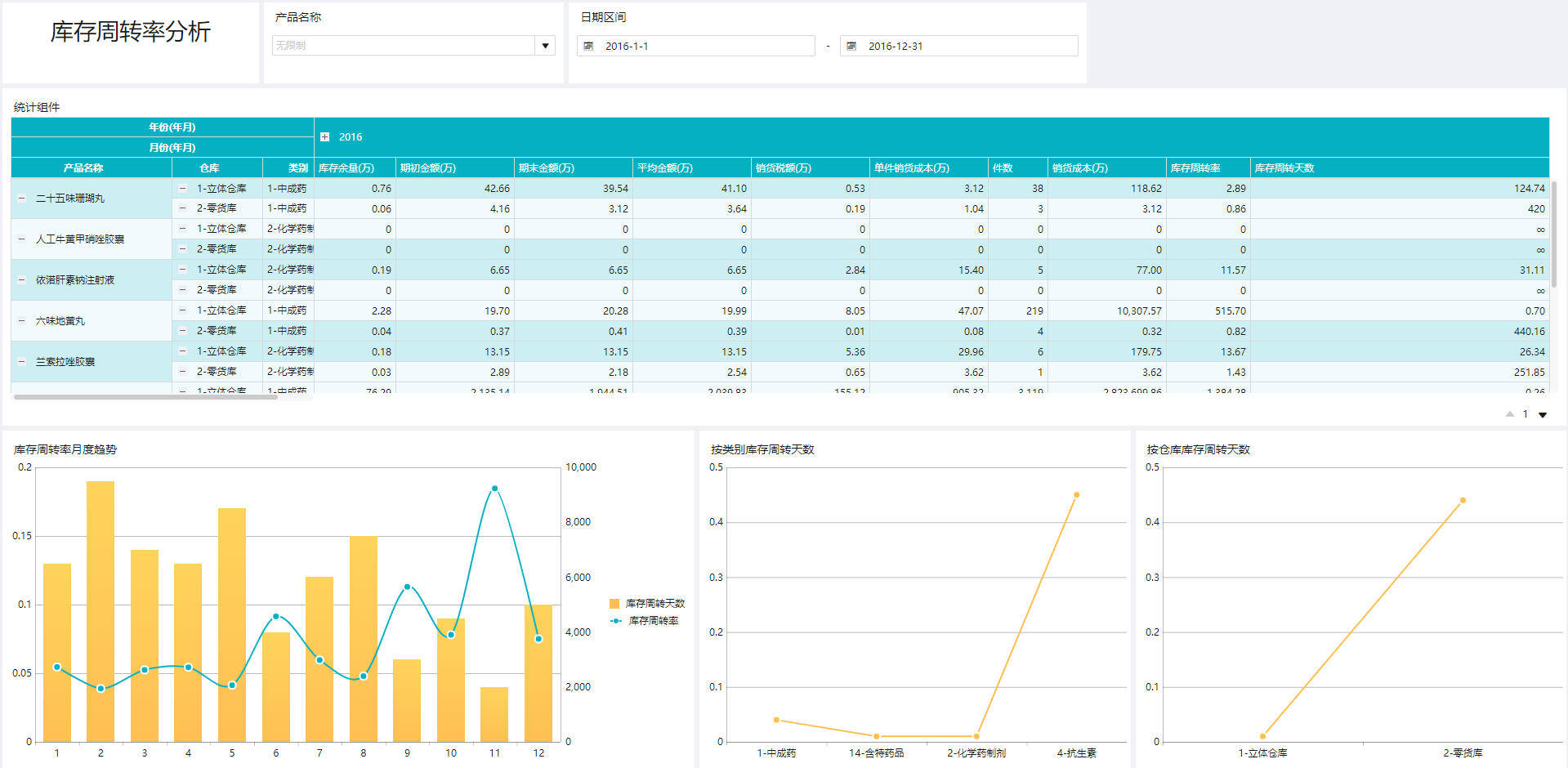This screenshot has height=768, width=1568.
Task: Select the turnover days cell 440.16
Action: coord(1400,331)
